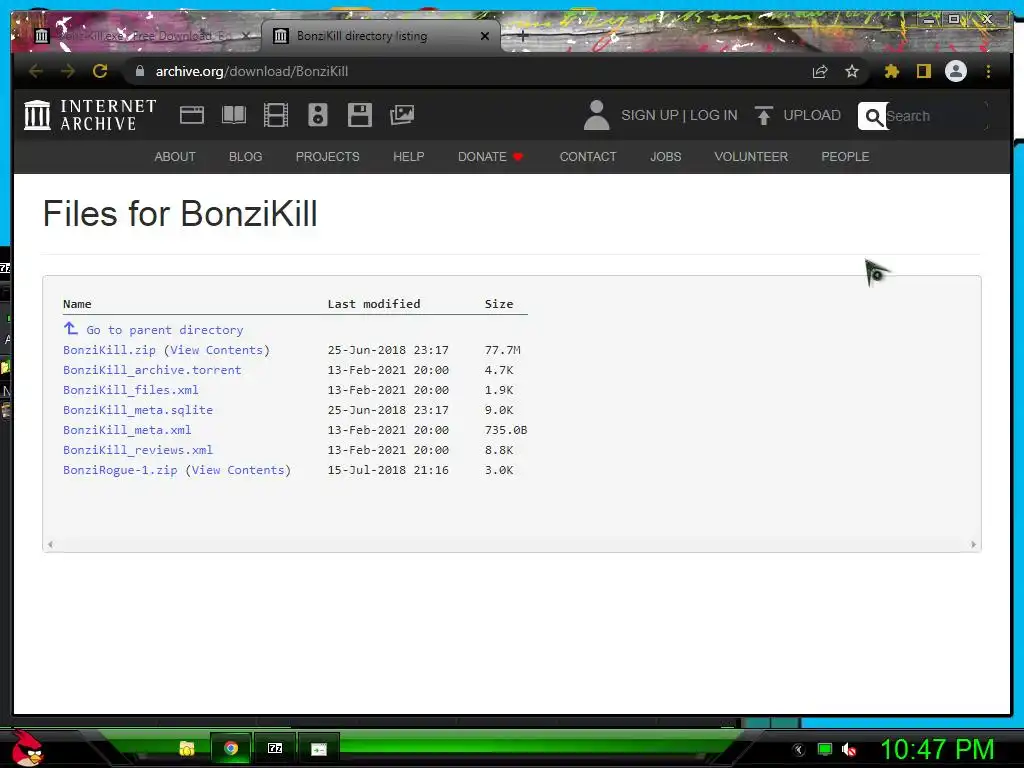Open BonziKill_files.xml

[131, 390]
